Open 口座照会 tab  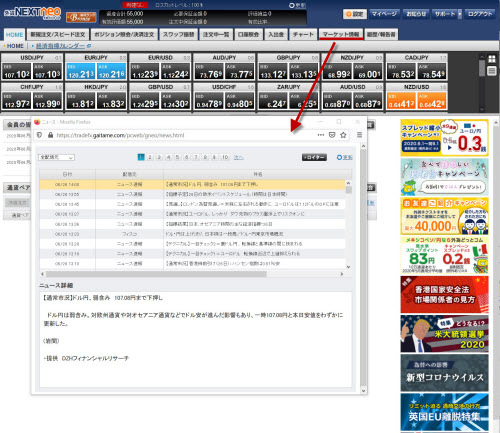coord(248,34)
